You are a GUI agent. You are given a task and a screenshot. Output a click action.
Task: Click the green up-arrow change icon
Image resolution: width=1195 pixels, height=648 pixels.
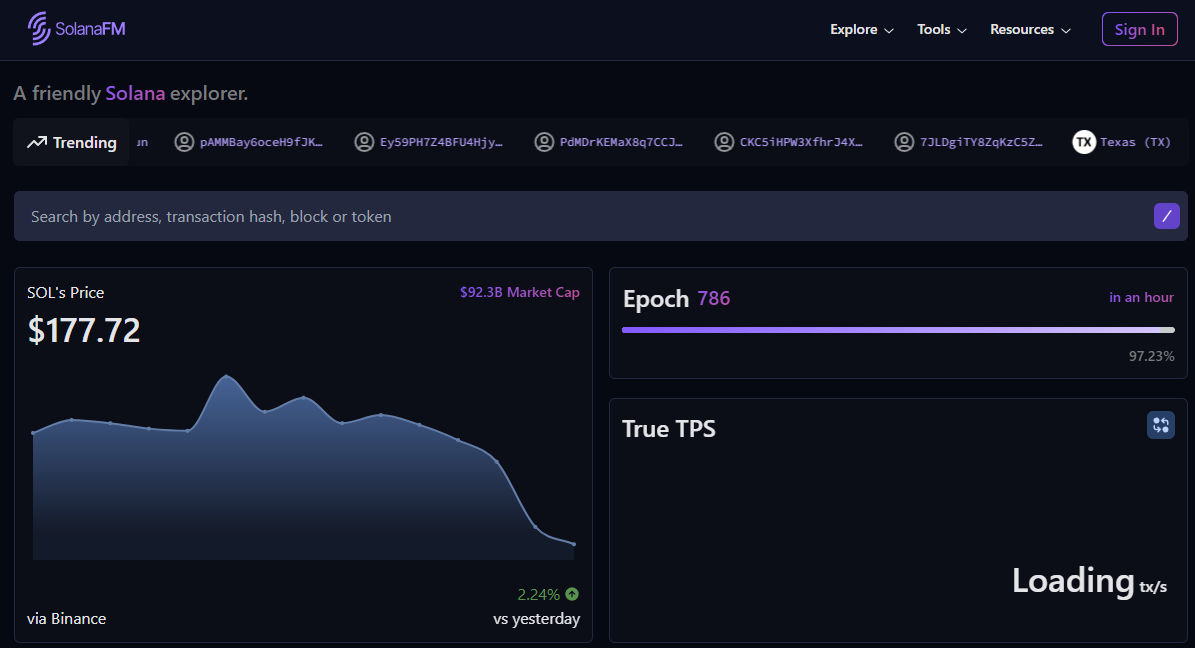click(x=572, y=594)
